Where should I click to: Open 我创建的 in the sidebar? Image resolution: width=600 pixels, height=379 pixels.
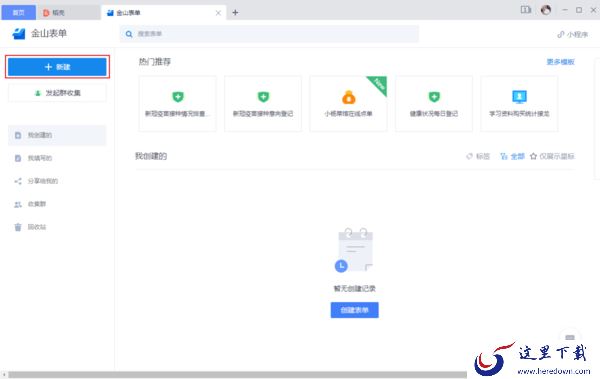coord(57,135)
